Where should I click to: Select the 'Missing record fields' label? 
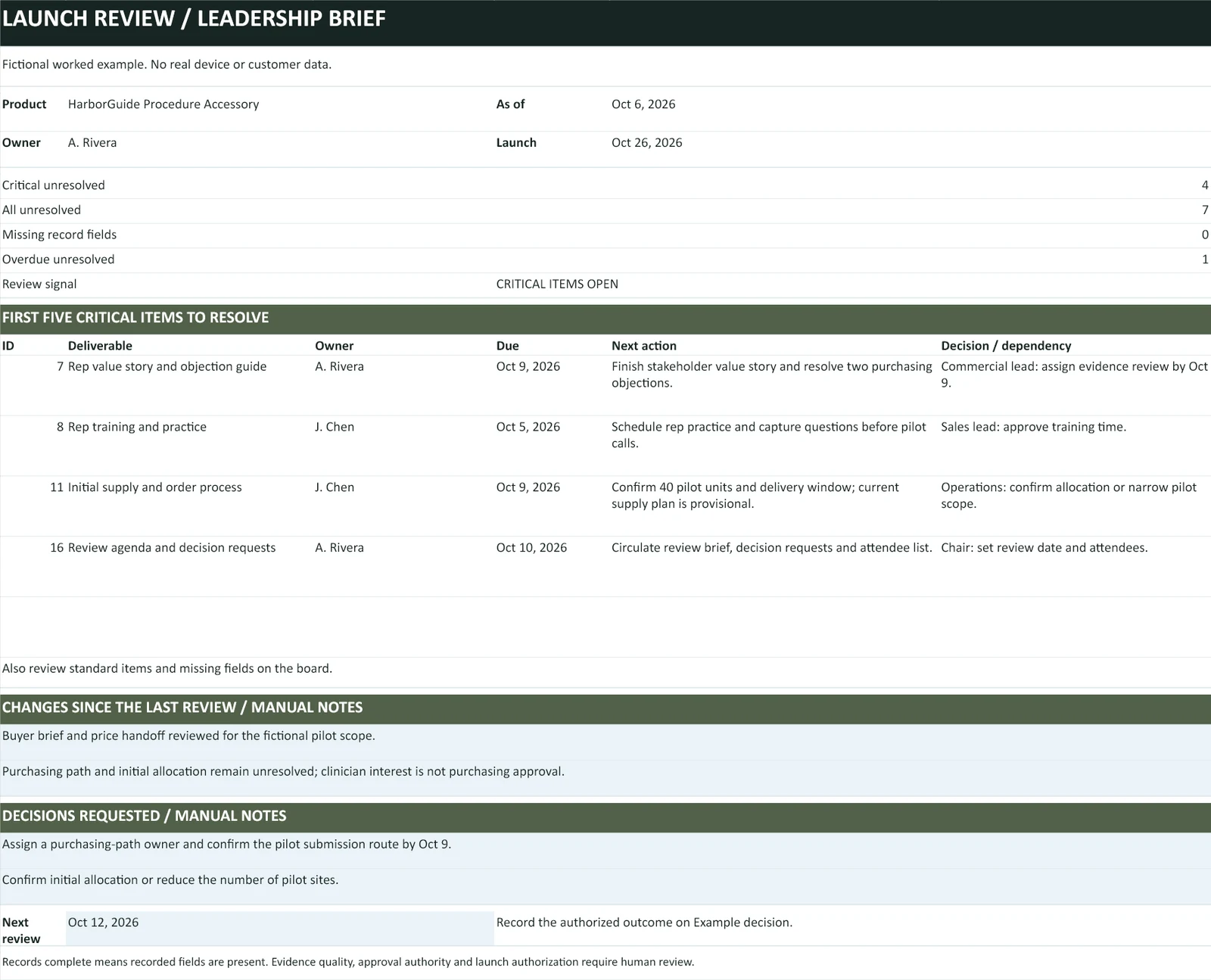coord(59,235)
